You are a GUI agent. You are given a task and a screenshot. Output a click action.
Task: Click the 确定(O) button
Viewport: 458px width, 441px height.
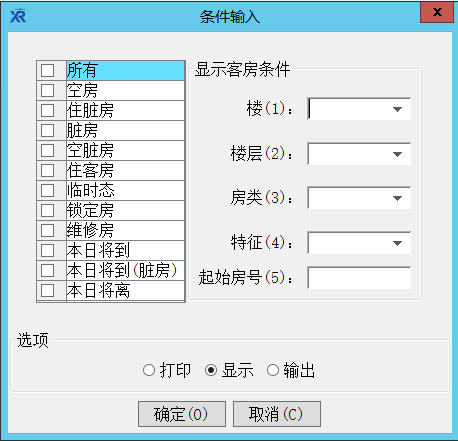[x=182, y=414]
